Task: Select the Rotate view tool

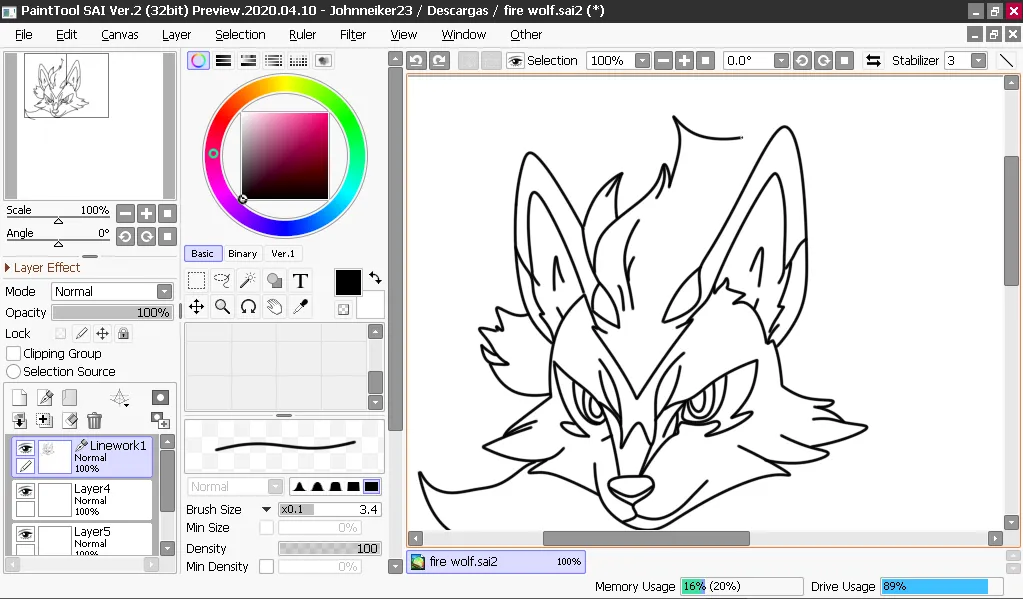Action: click(x=248, y=307)
